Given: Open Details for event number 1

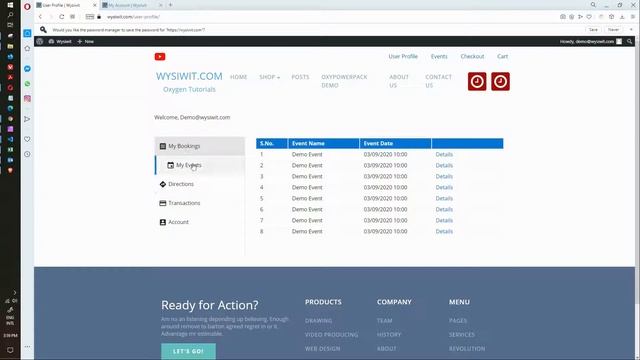Looking at the screenshot, I should (444, 154).
